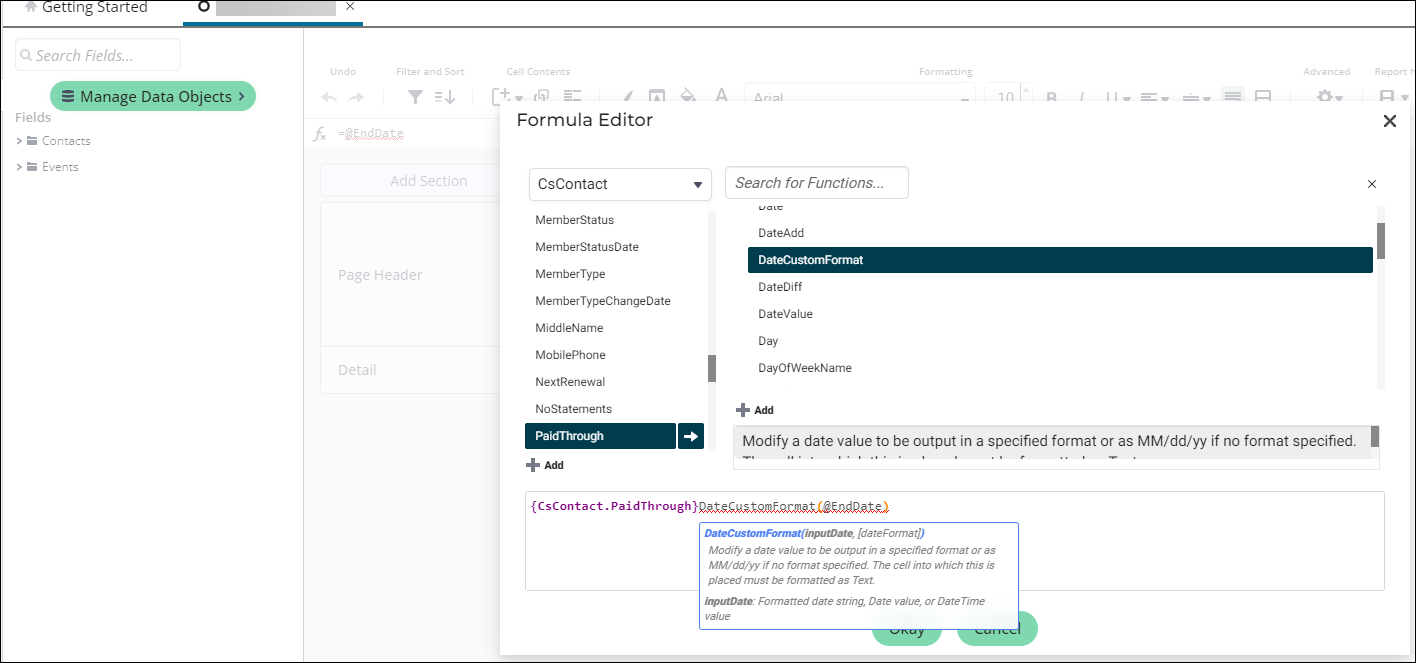Image resolution: width=1416 pixels, height=663 pixels.
Task: Select the MemberStatus field
Action: coord(575,220)
